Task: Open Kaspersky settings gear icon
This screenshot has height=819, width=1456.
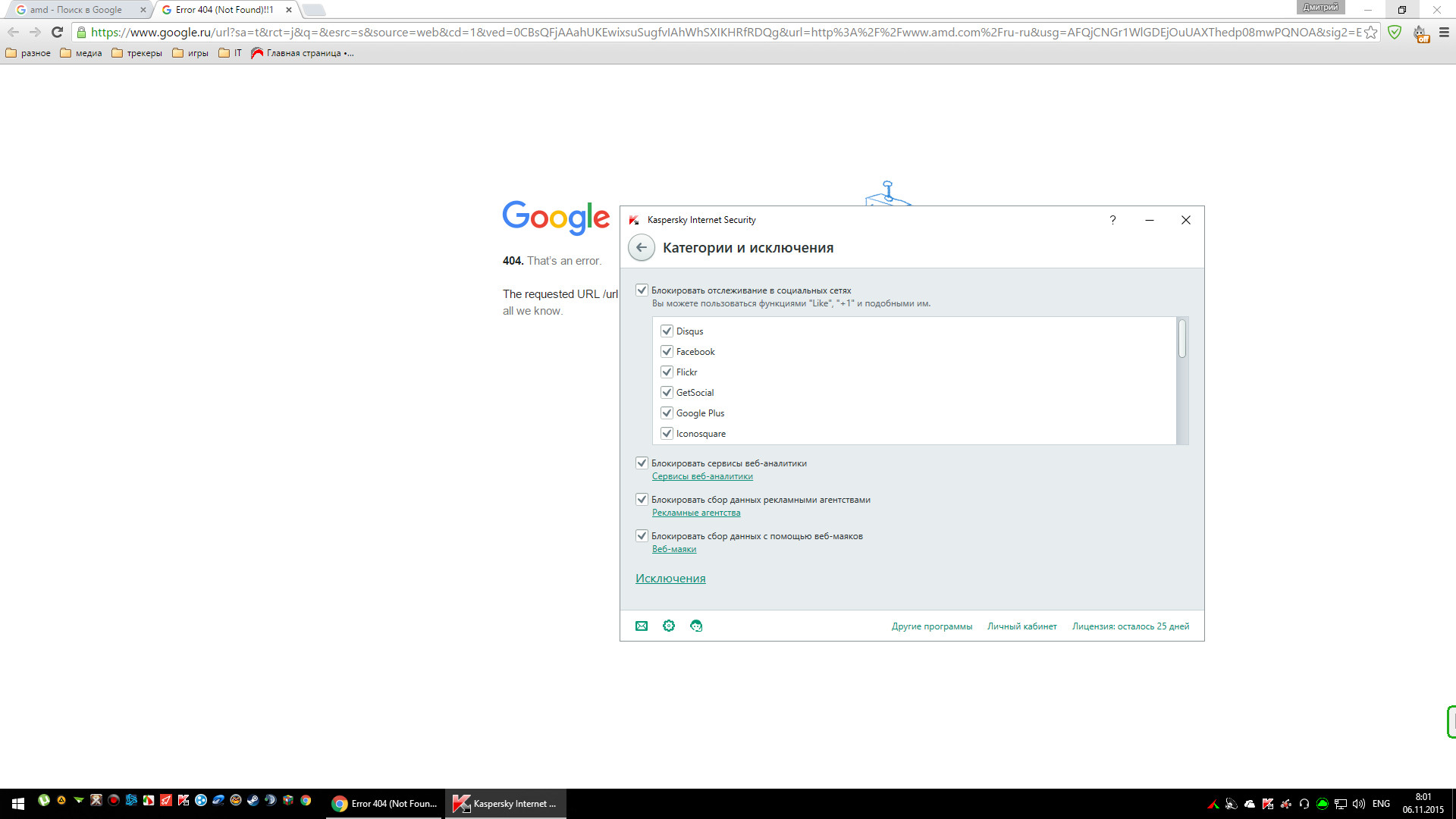Action: (669, 626)
